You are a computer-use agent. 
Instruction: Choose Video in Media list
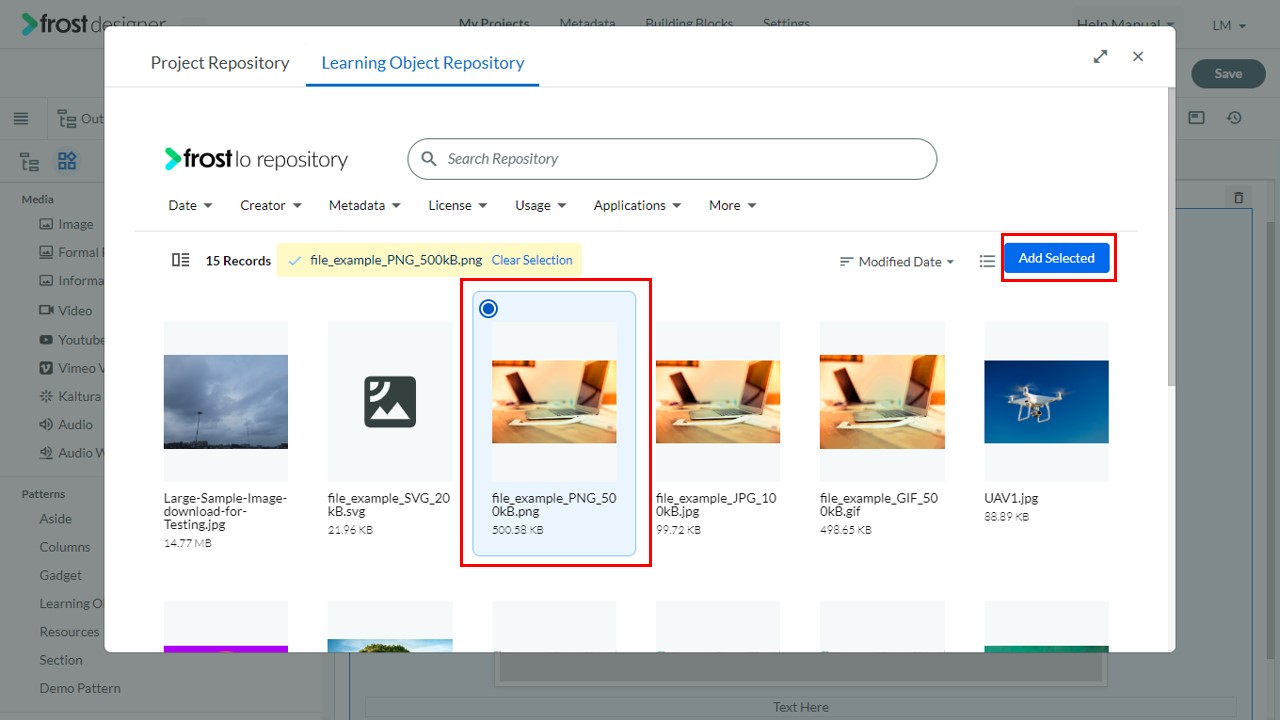coord(65,310)
